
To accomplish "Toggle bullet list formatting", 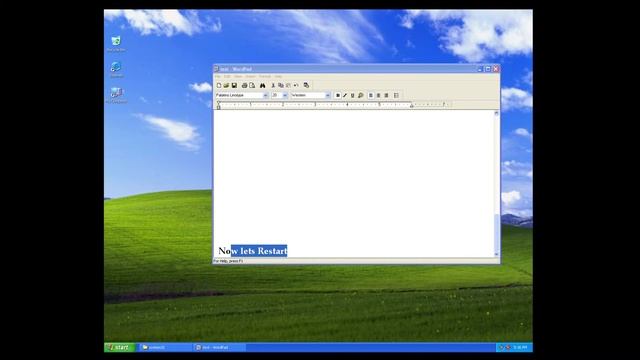I will [x=396, y=95].
